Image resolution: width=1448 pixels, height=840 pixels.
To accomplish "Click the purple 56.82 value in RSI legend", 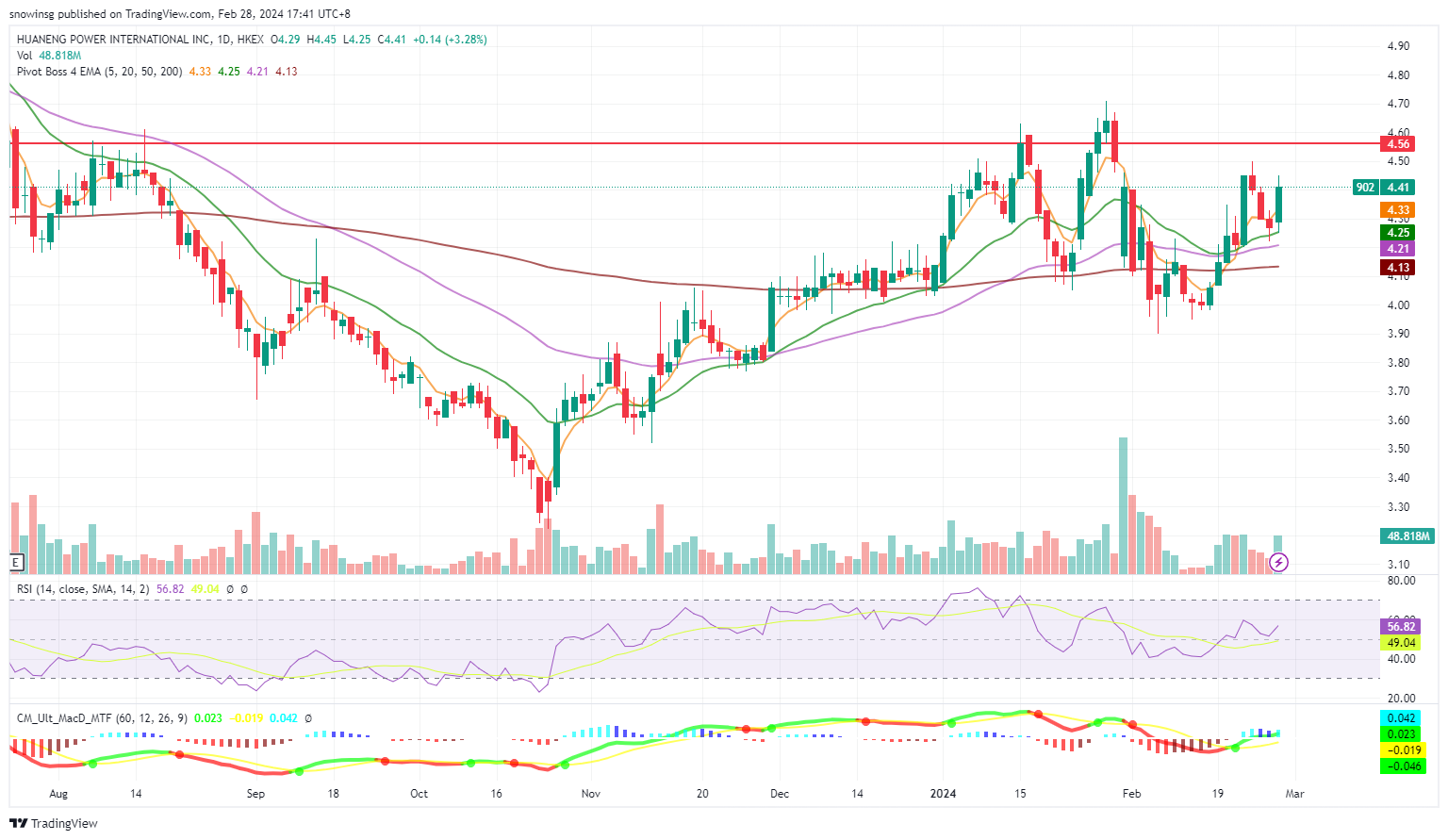I will pyautogui.click(x=170, y=589).
